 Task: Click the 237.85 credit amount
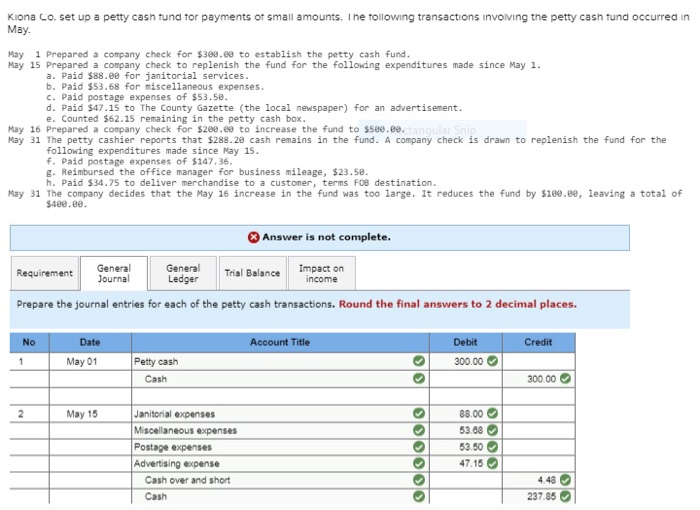pos(542,497)
